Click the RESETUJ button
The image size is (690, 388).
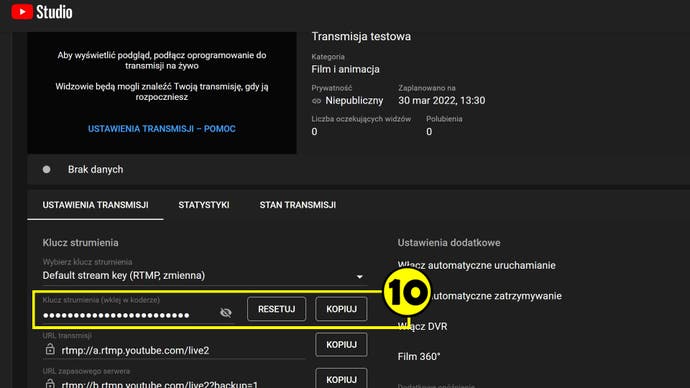276,309
